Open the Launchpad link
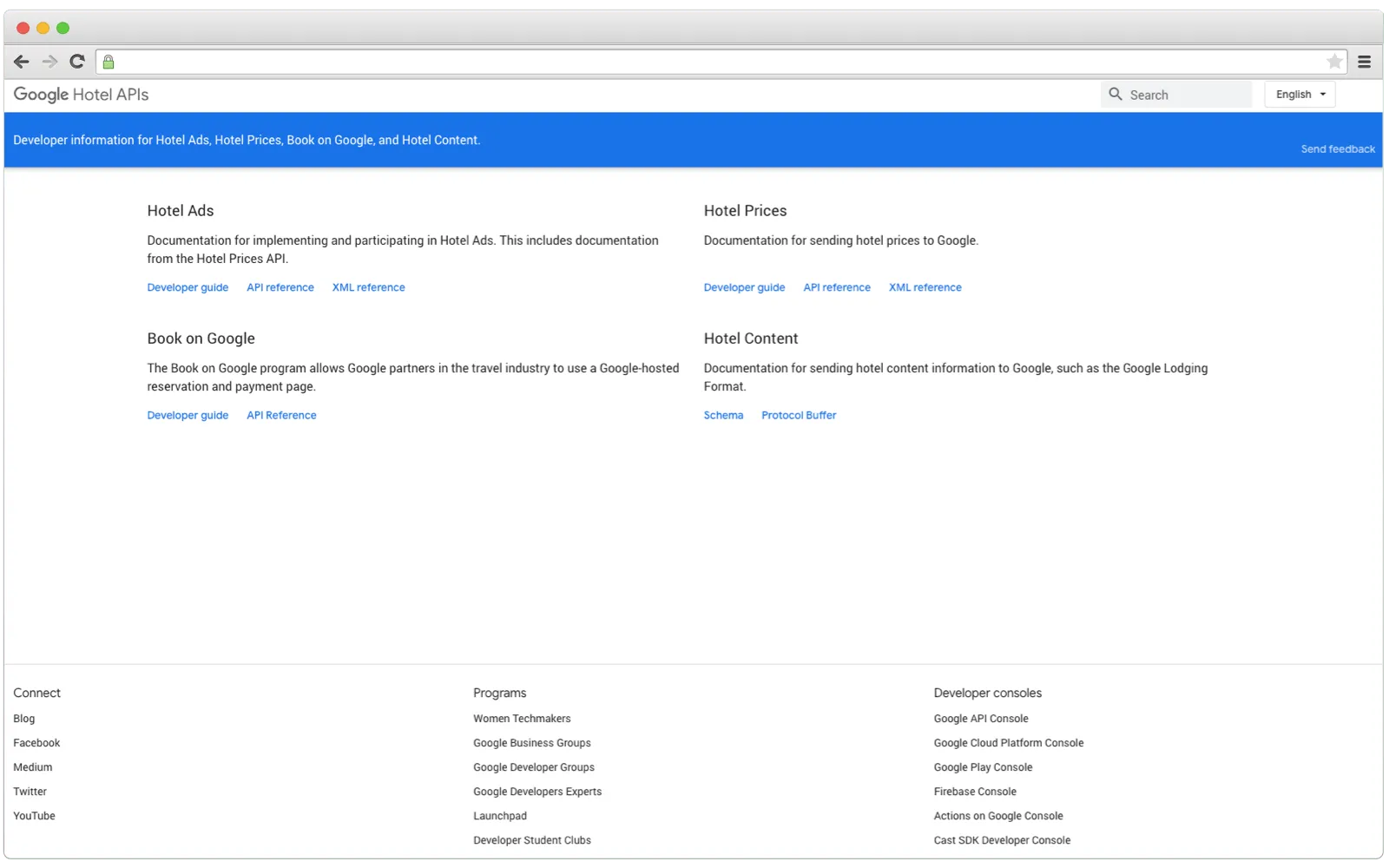 point(500,816)
